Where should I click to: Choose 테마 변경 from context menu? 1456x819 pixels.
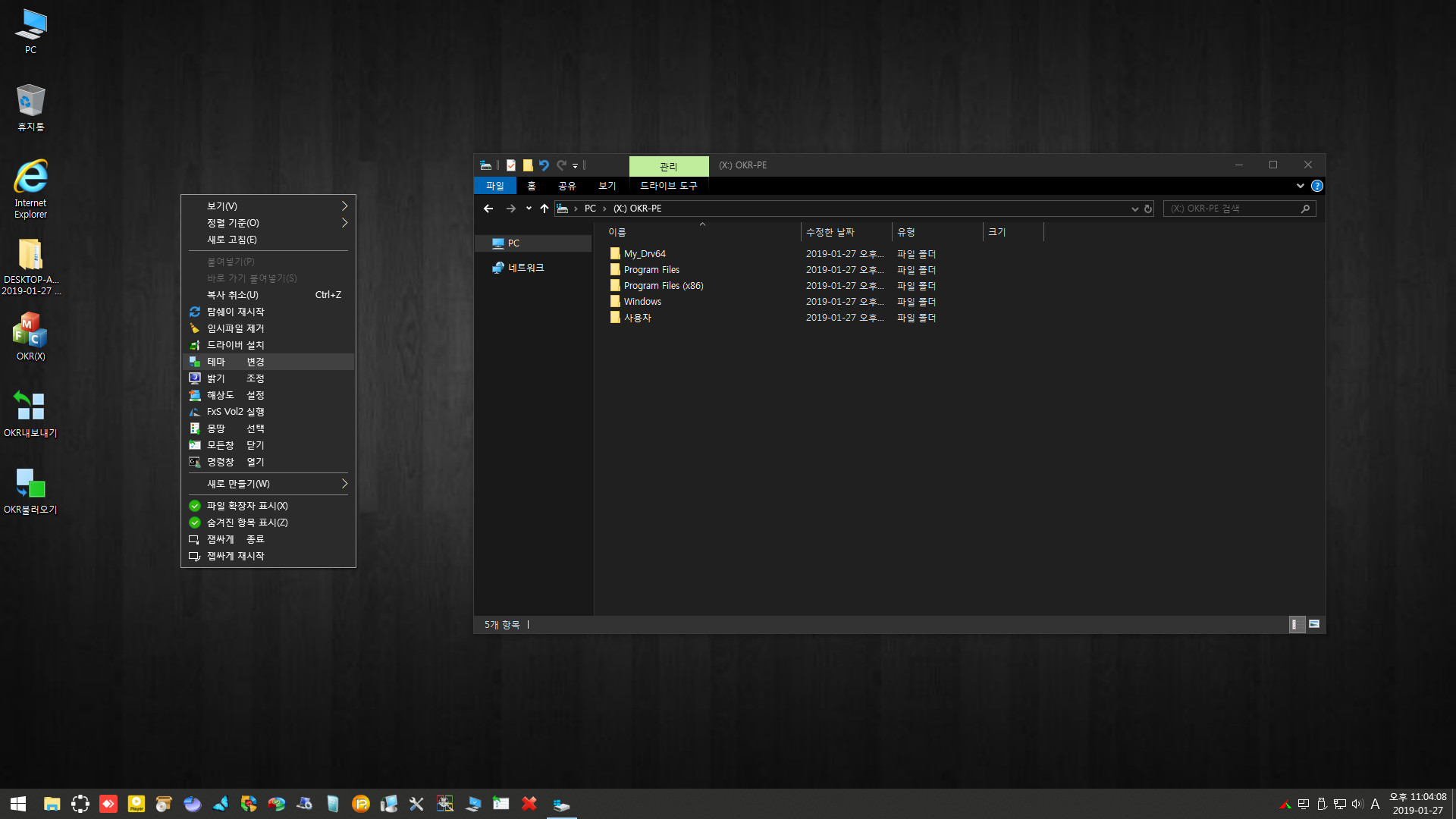coord(268,362)
